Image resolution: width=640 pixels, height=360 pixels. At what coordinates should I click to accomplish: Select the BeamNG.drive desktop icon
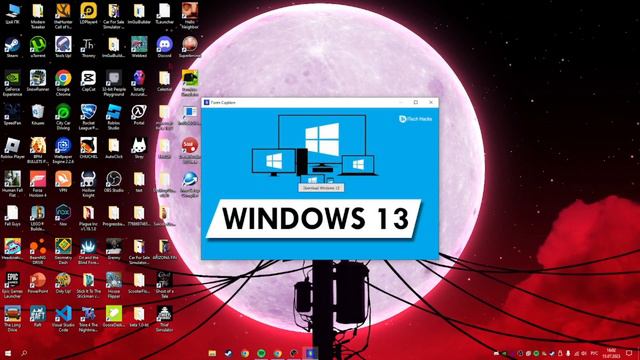(x=38, y=251)
